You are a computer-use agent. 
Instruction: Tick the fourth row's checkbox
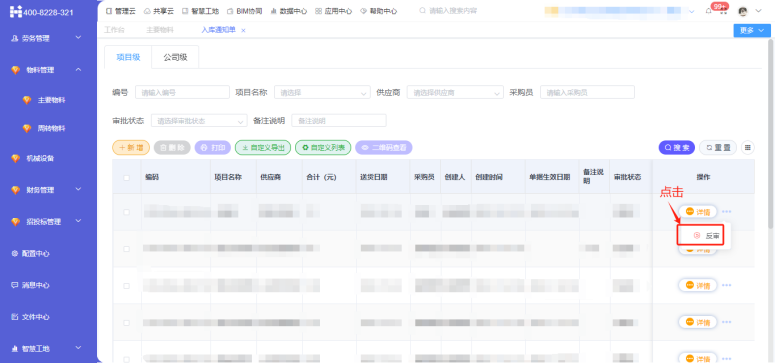click(x=127, y=322)
